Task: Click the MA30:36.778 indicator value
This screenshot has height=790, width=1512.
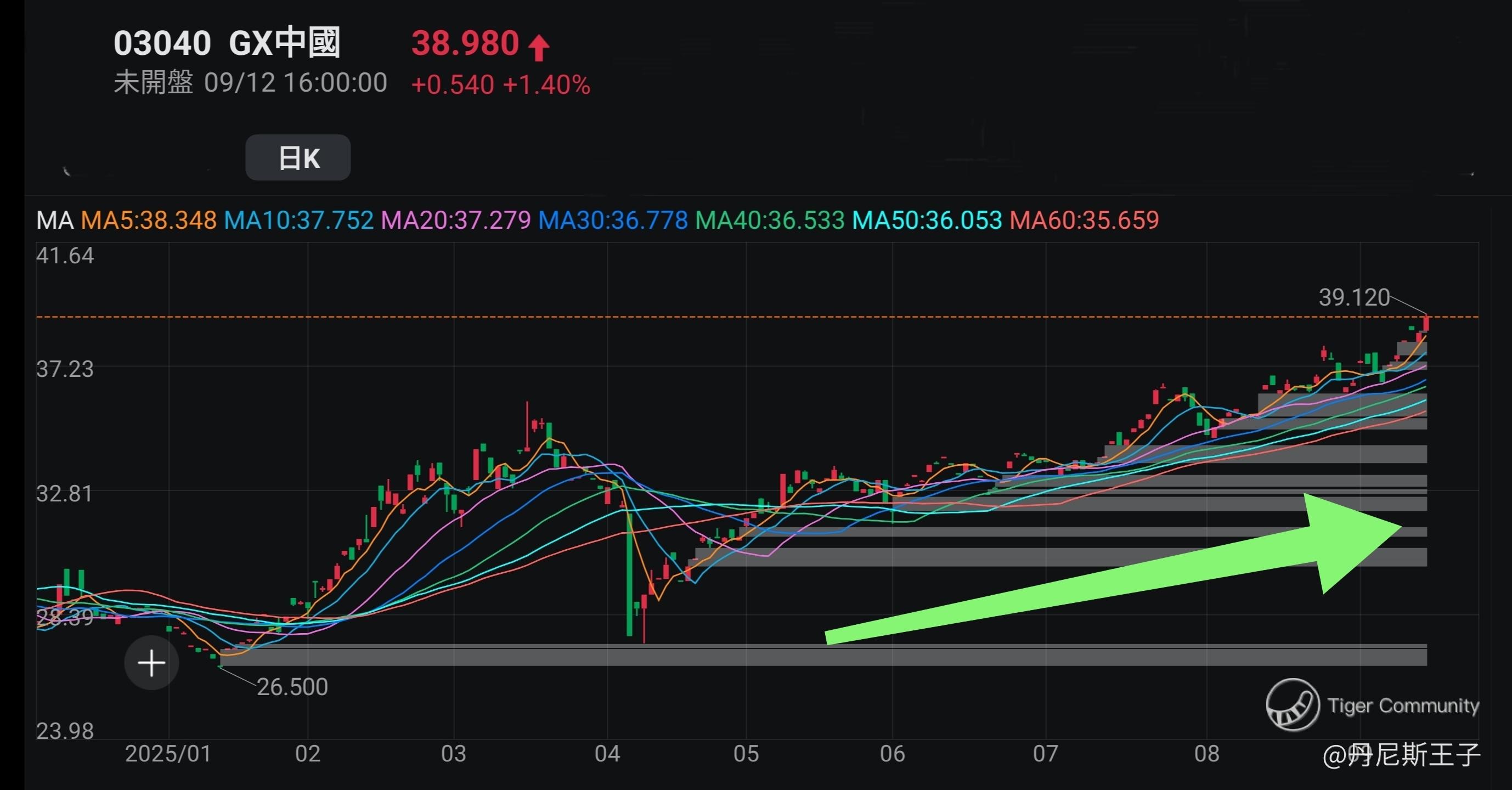Action: click(613, 221)
